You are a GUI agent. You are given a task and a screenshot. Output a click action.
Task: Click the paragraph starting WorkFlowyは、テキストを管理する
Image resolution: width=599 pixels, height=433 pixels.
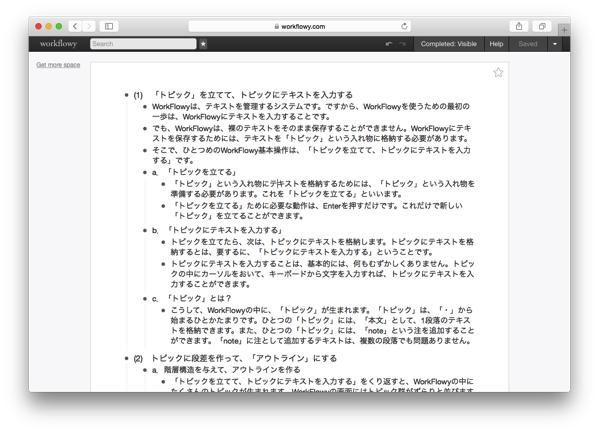coord(311,111)
